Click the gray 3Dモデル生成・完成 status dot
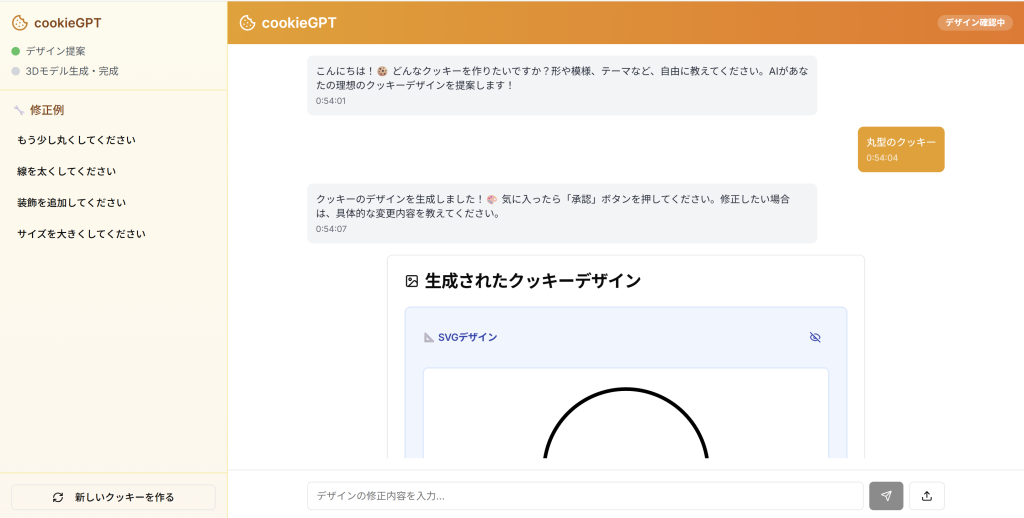 16,71
